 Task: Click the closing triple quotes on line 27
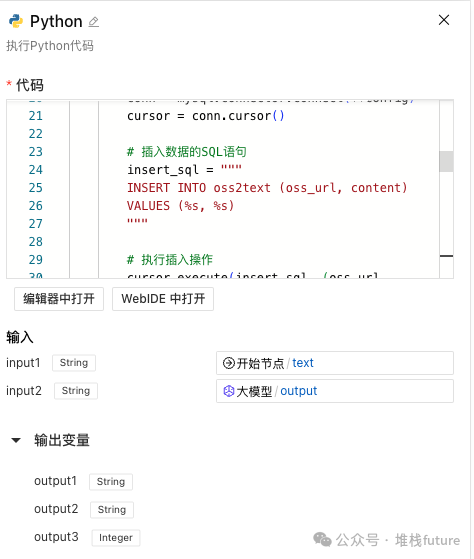pos(138,222)
